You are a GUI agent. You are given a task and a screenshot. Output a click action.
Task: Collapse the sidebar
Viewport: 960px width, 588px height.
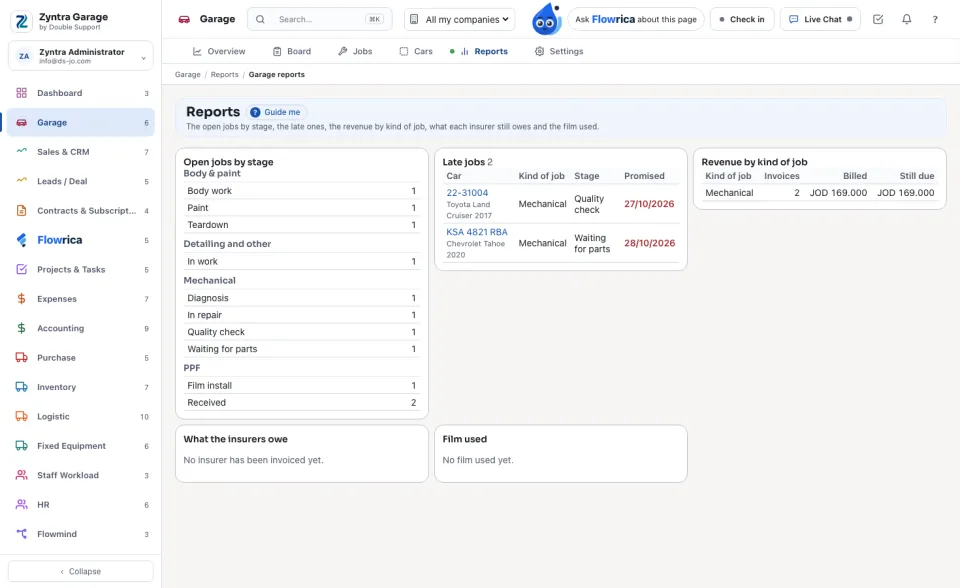click(81, 571)
